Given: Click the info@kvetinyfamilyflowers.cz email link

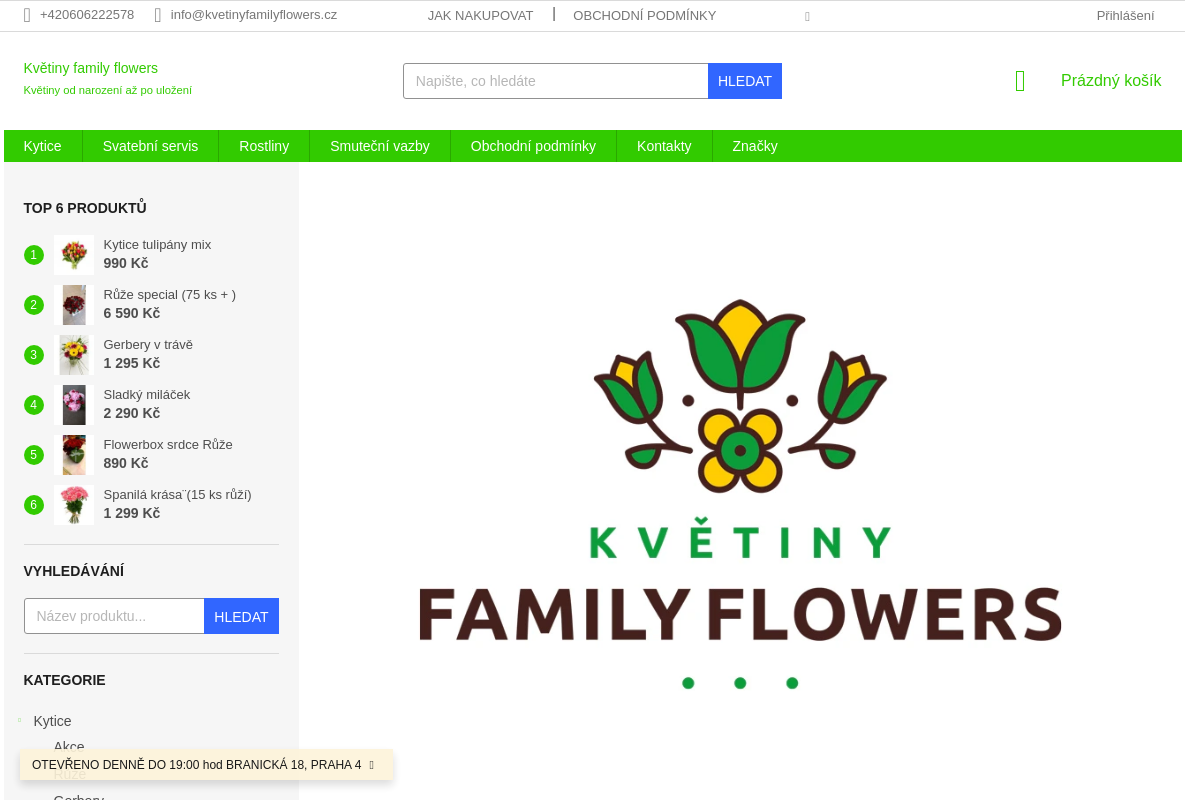Looking at the screenshot, I should [254, 15].
